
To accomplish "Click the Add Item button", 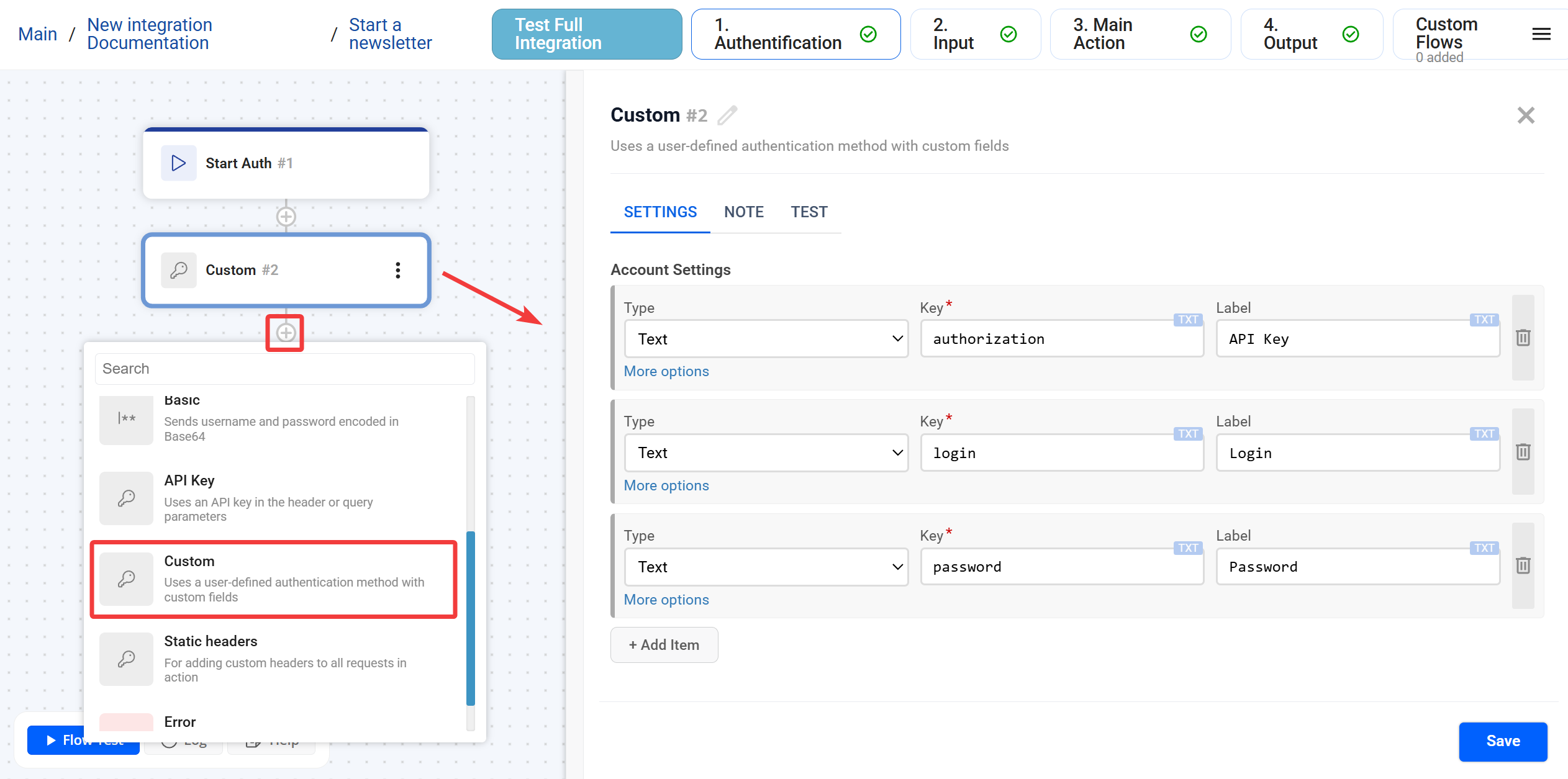I will point(664,645).
